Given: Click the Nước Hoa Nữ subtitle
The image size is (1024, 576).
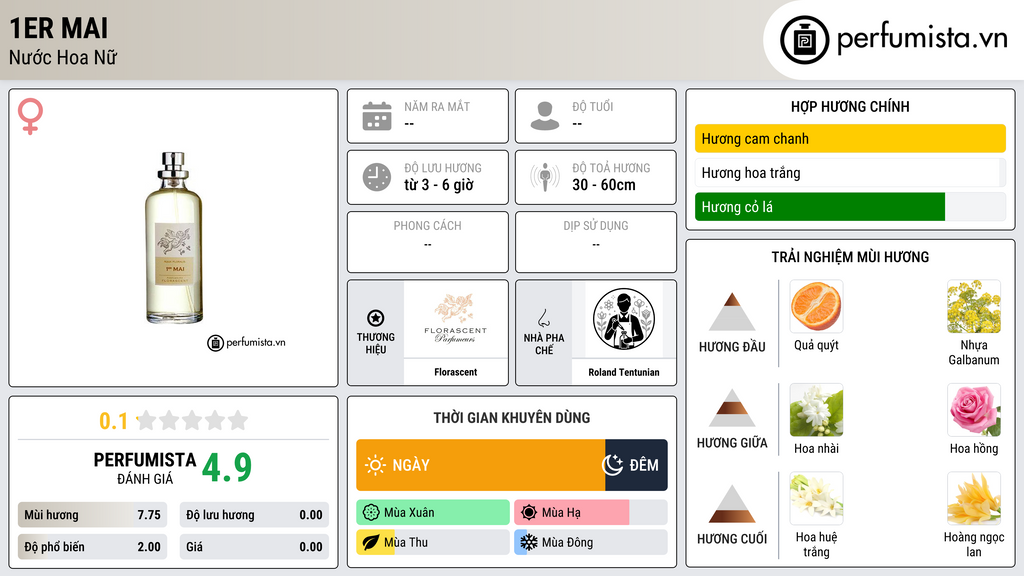Looking at the screenshot, I should coord(63,58).
